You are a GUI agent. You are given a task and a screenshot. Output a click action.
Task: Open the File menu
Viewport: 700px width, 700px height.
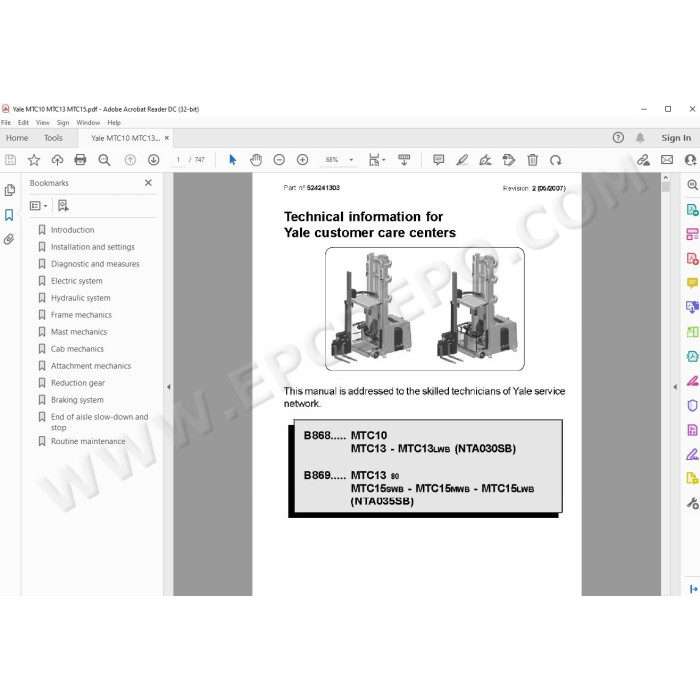coord(6,122)
